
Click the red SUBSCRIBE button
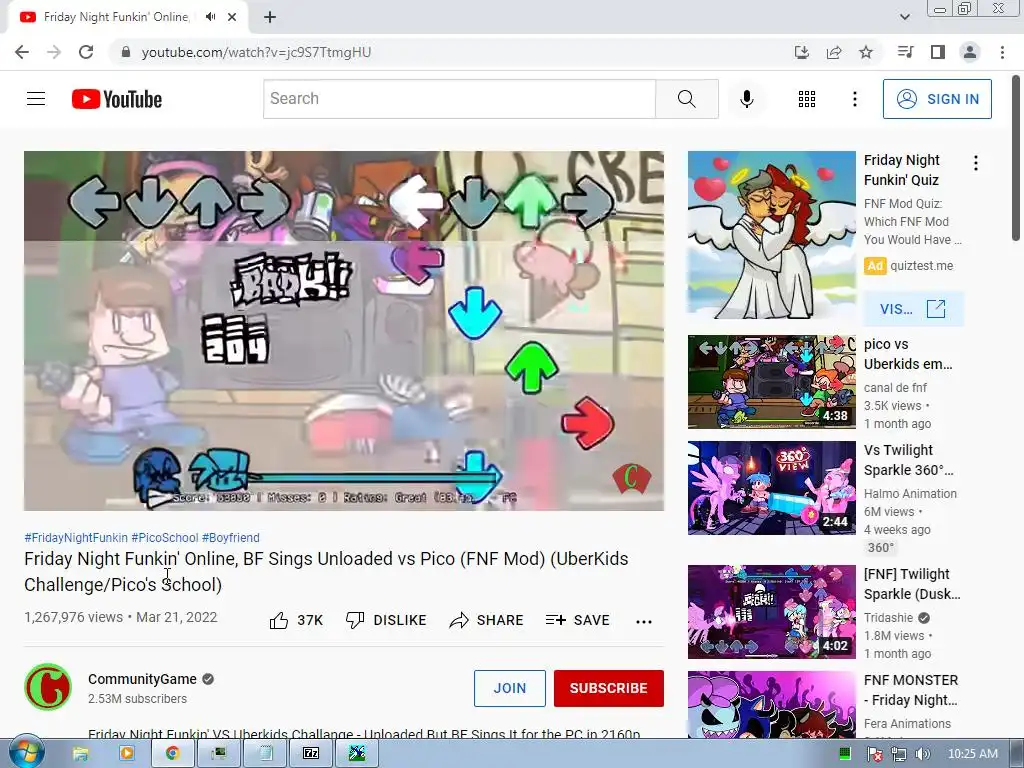[609, 688]
